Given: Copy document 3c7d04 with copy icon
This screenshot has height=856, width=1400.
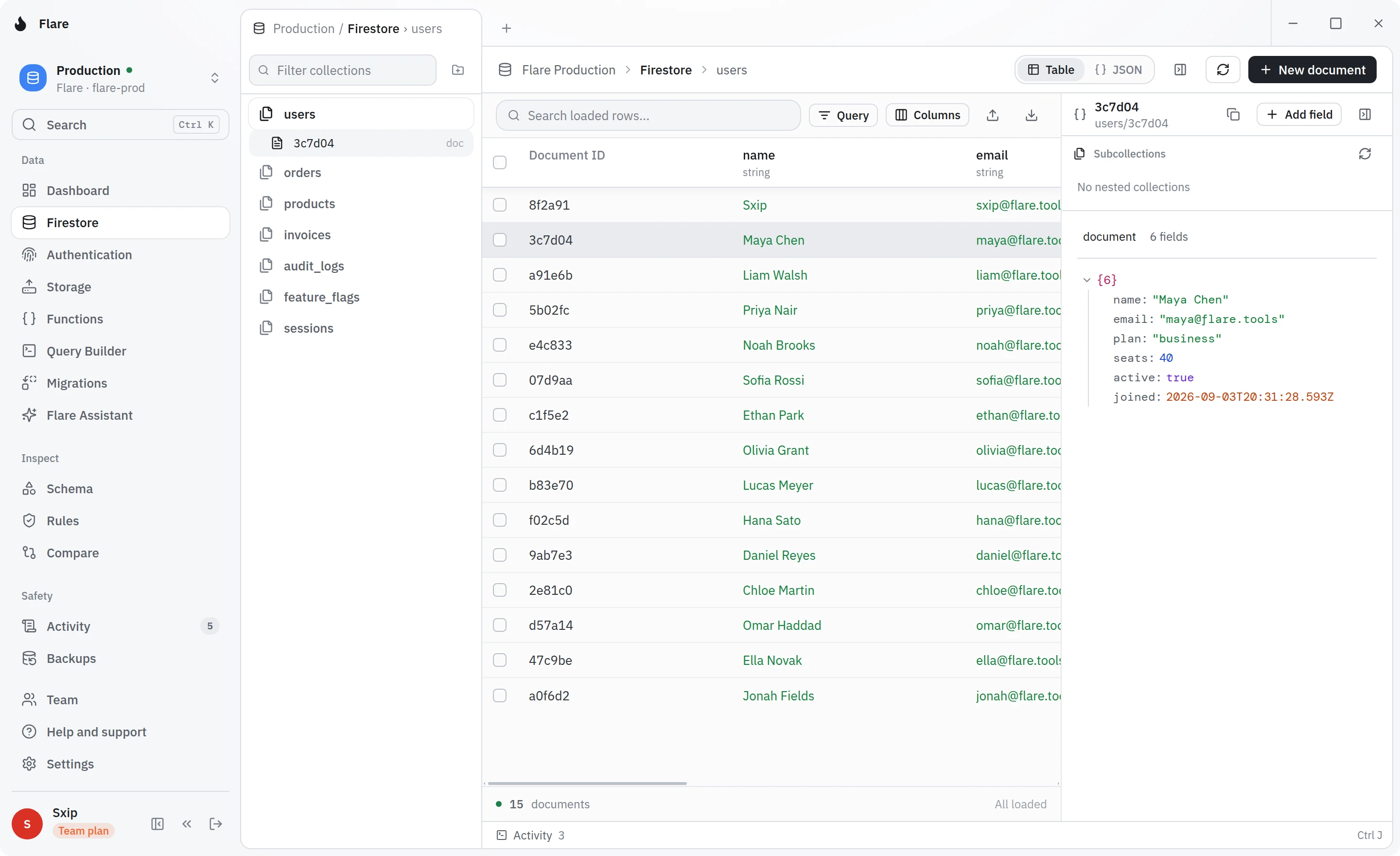Looking at the screenshot, I should click(1233, 115).
